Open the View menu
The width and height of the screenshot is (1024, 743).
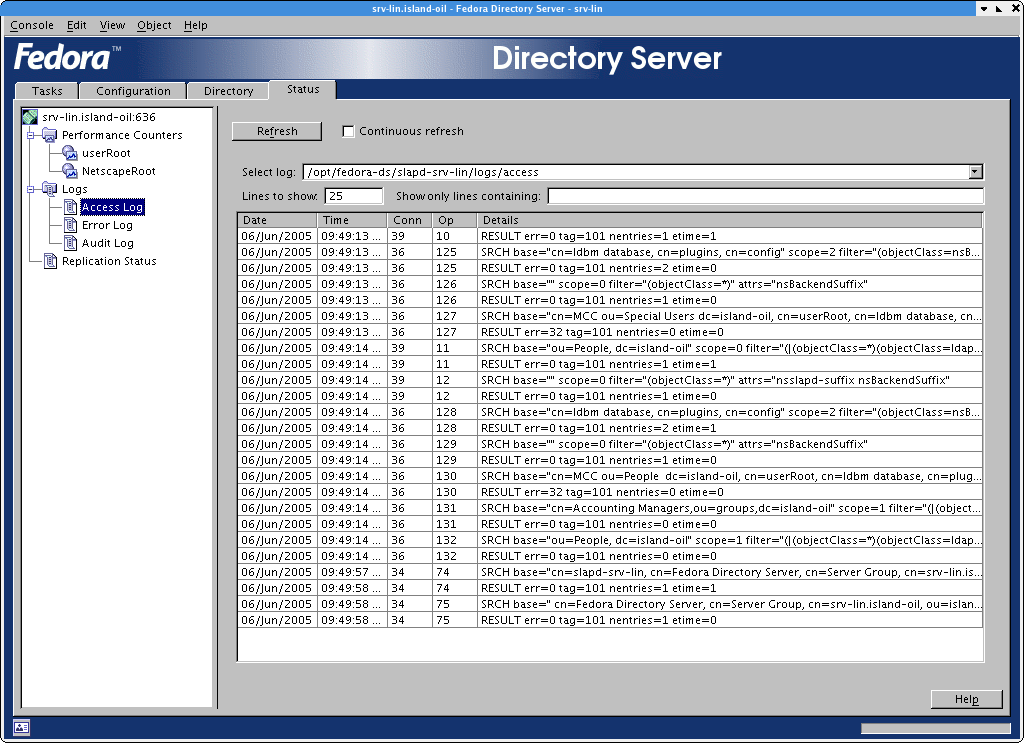click(112, 25)
